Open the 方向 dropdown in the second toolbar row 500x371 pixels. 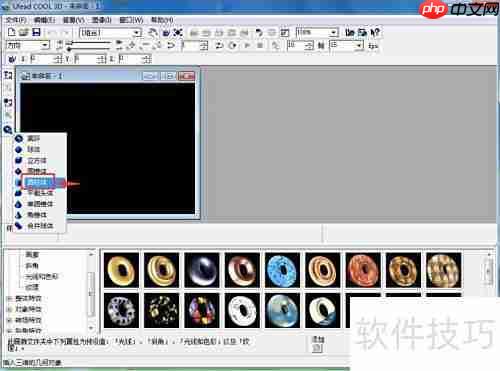point(45,45)
